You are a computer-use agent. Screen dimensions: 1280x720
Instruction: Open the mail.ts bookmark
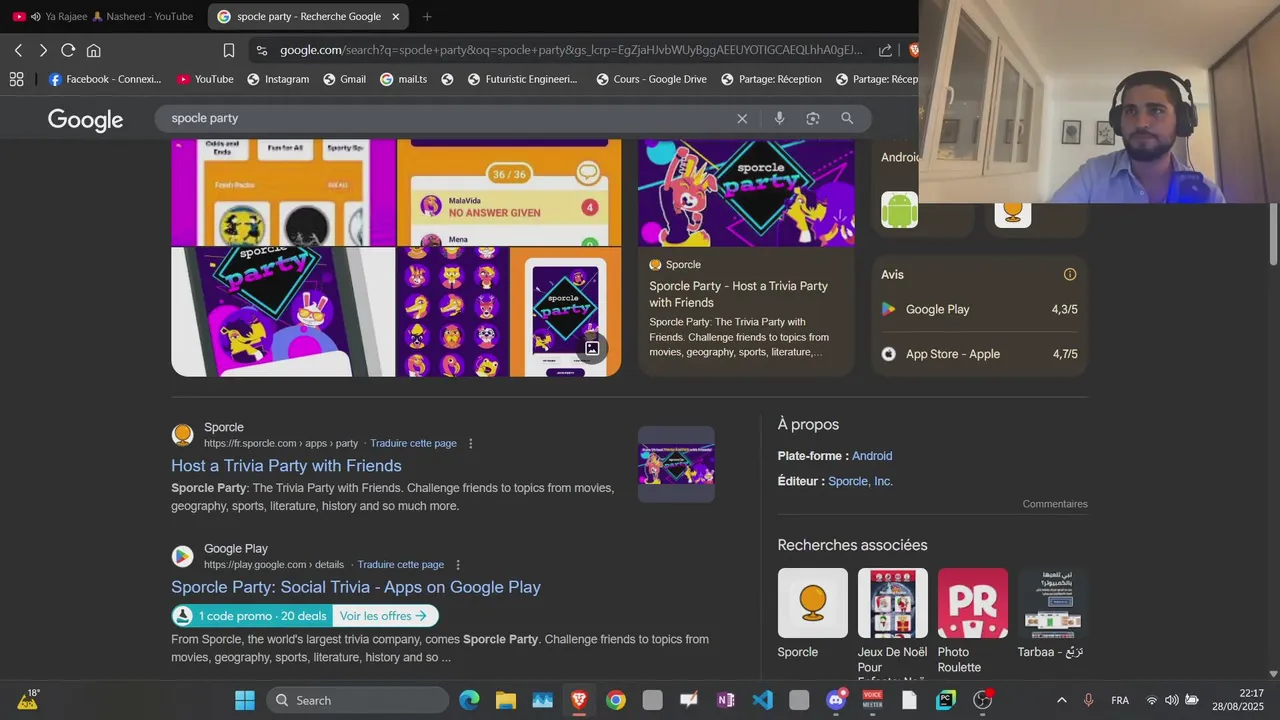(403, 79)
